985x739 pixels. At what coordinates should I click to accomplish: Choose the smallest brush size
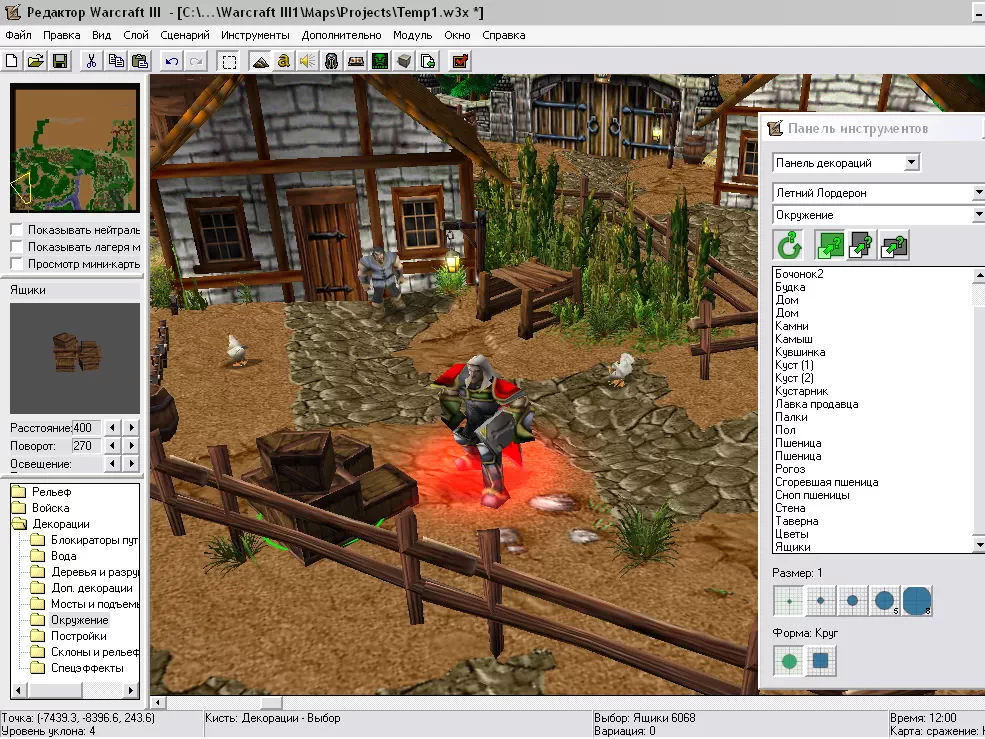pyautogui.click(x=789, y=601)
